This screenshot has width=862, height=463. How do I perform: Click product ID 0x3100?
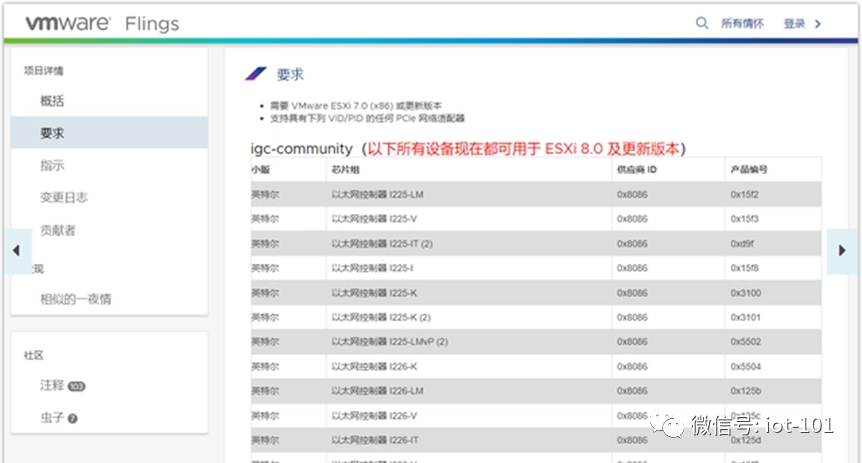745,293
